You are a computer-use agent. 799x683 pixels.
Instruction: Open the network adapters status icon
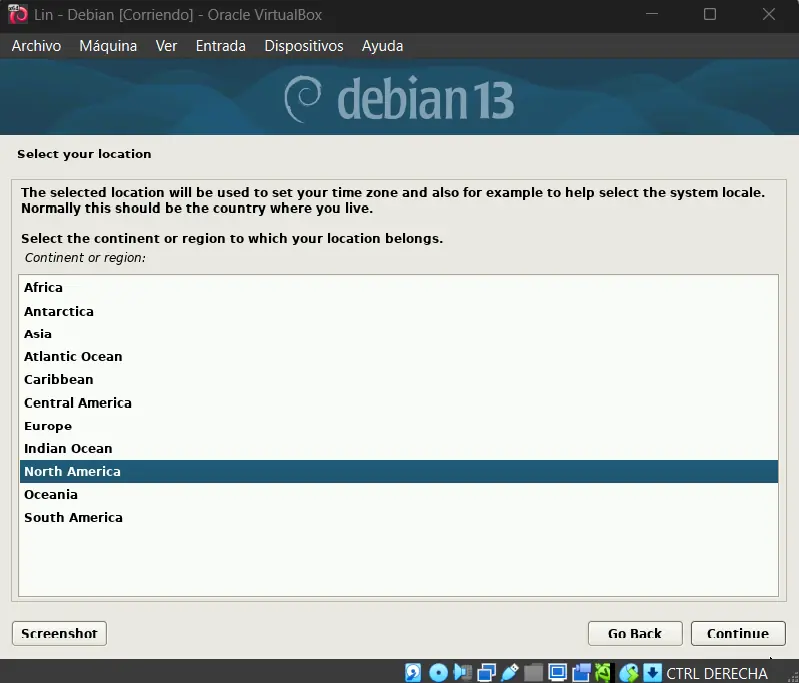486,672
